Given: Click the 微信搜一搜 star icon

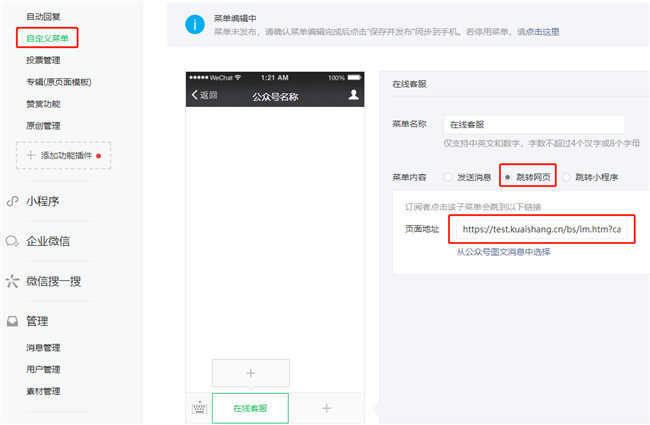Looking at the screenshot, I should 13,281.
